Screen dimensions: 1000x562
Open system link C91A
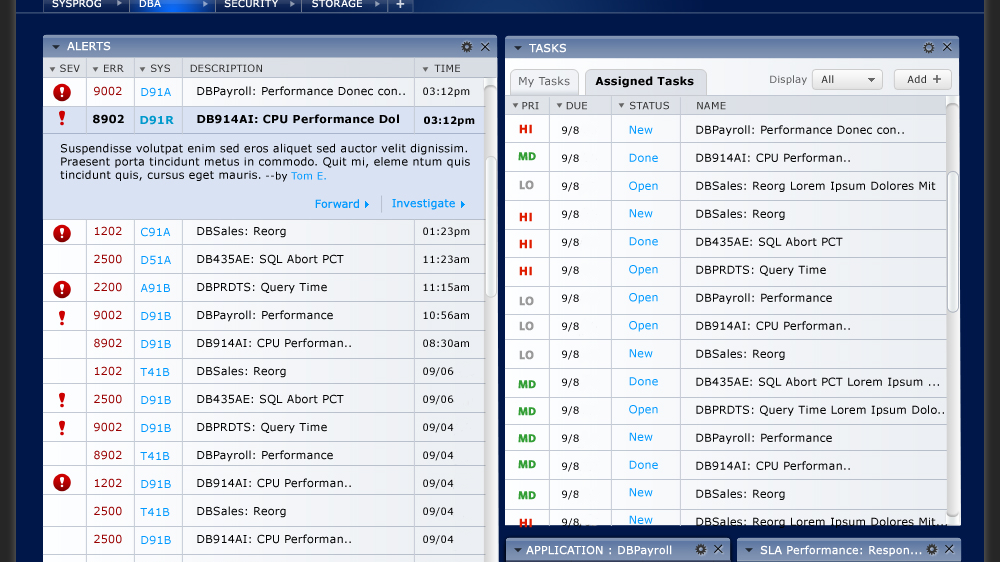coord(155,232)
